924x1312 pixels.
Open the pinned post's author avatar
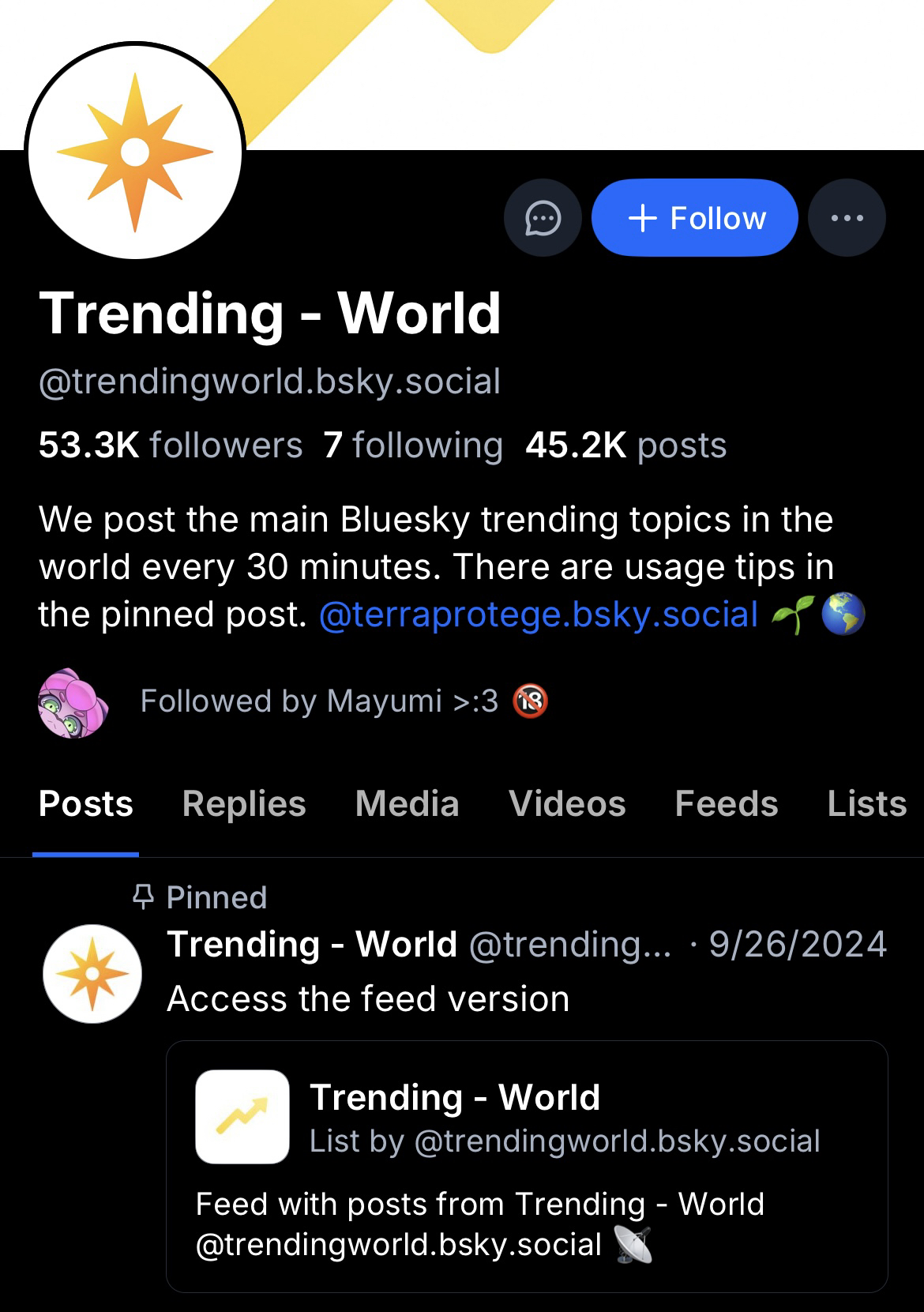click(92, 974)
